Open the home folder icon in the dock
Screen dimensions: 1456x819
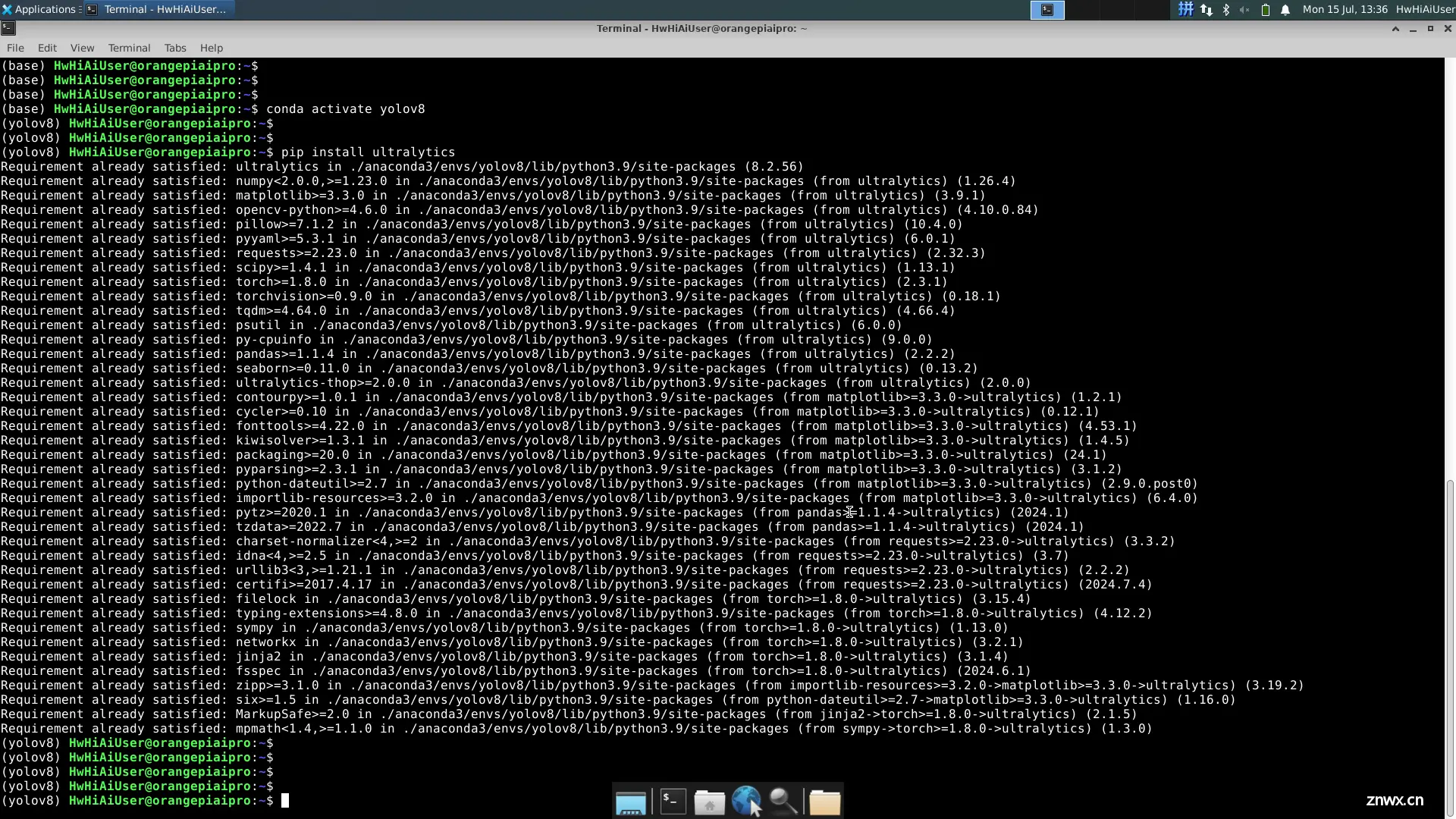(x=710, y=802)
